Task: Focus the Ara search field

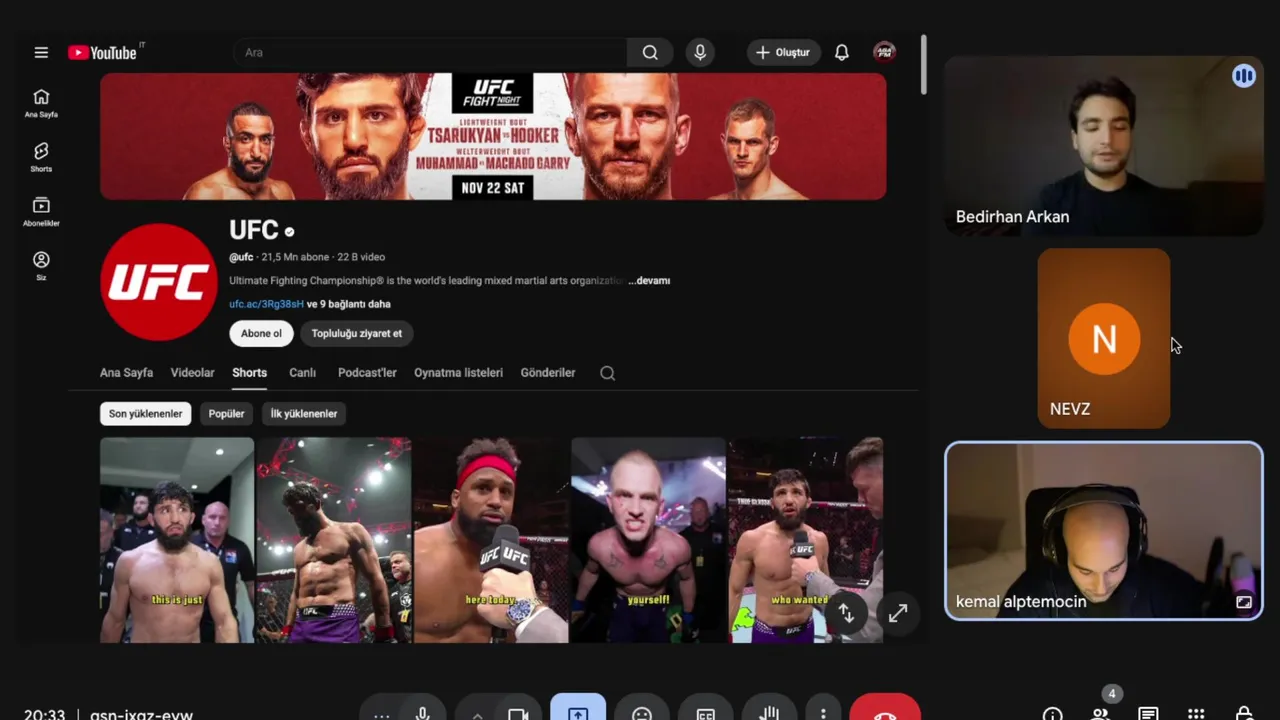Action: pos(430,52)
